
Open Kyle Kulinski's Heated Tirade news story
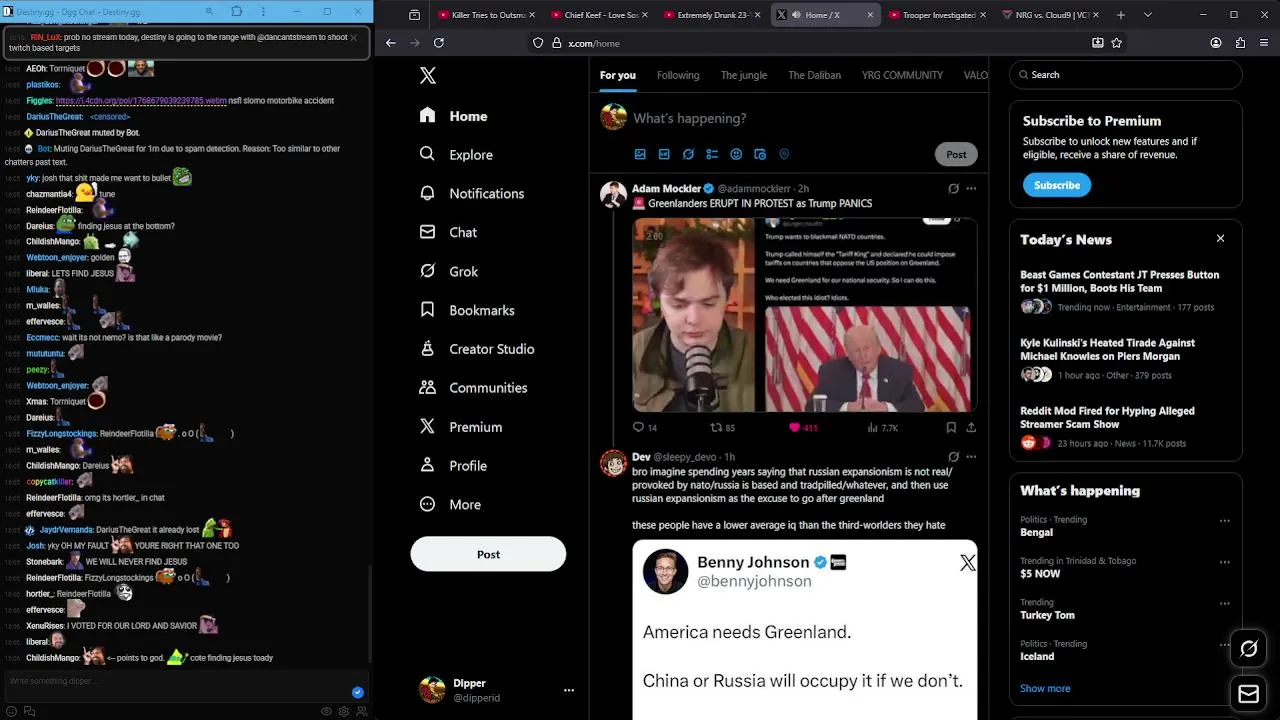tap(1107, 349)
